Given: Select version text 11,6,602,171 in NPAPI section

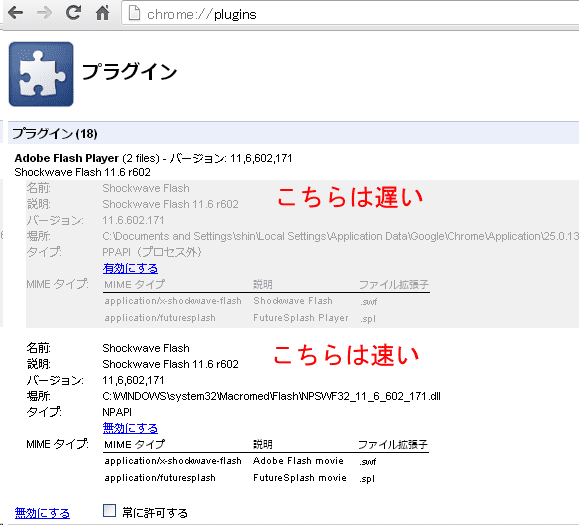Looking at the screenshot, I should tap(133, 380).
